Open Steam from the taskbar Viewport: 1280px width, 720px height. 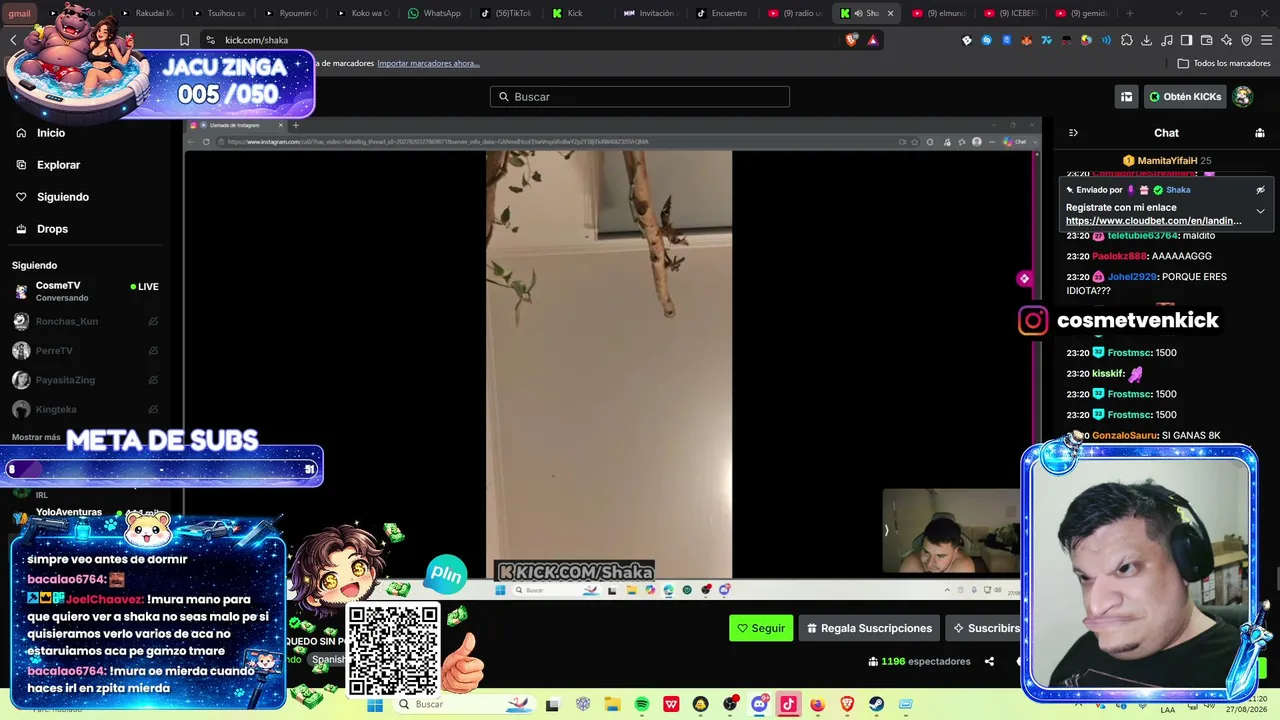pyautogui.click(x=877, y=704)
